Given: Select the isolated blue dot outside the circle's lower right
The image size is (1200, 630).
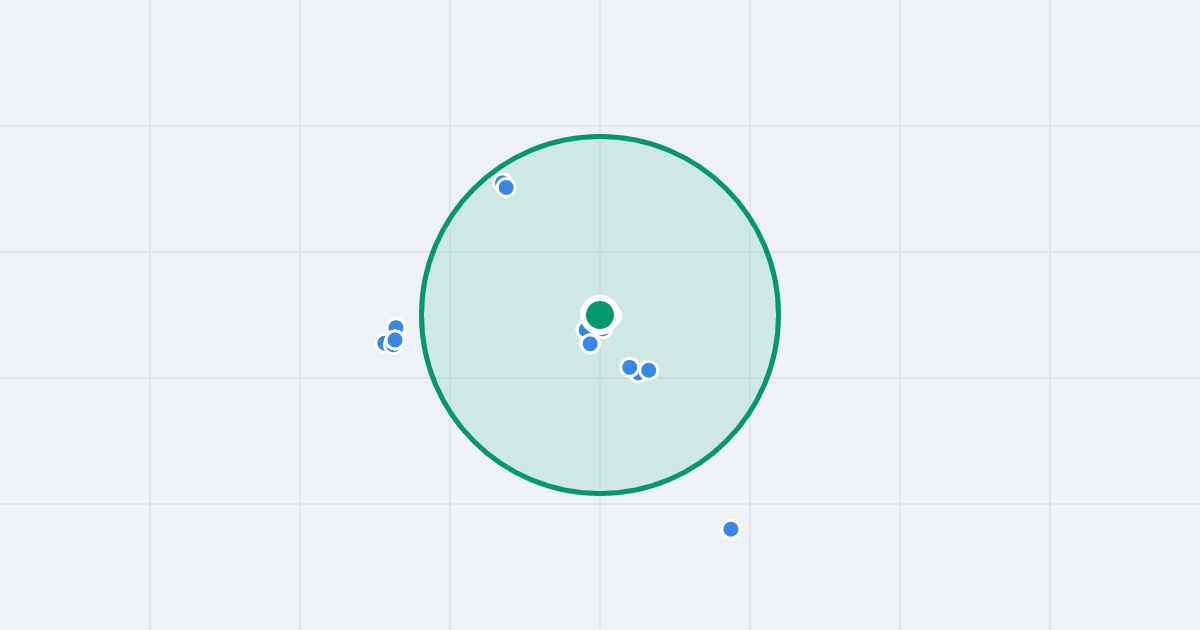Looking at the screenshot, I should (x=731, y=529).
